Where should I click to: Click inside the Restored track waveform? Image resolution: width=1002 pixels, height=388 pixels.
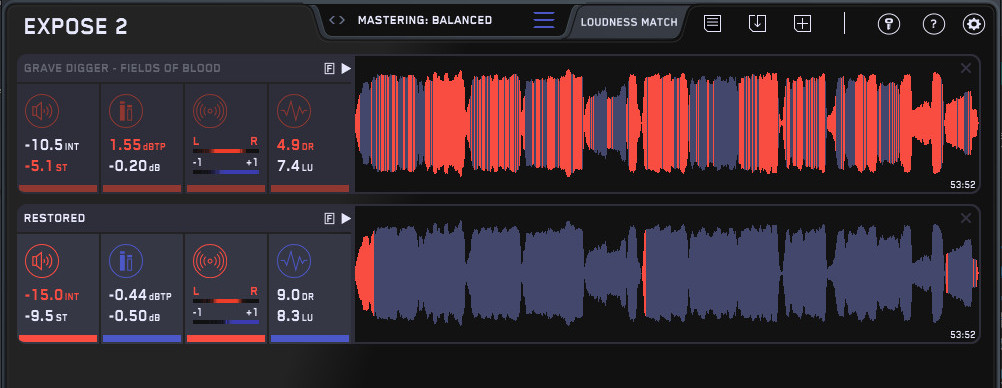click(667, 274)
